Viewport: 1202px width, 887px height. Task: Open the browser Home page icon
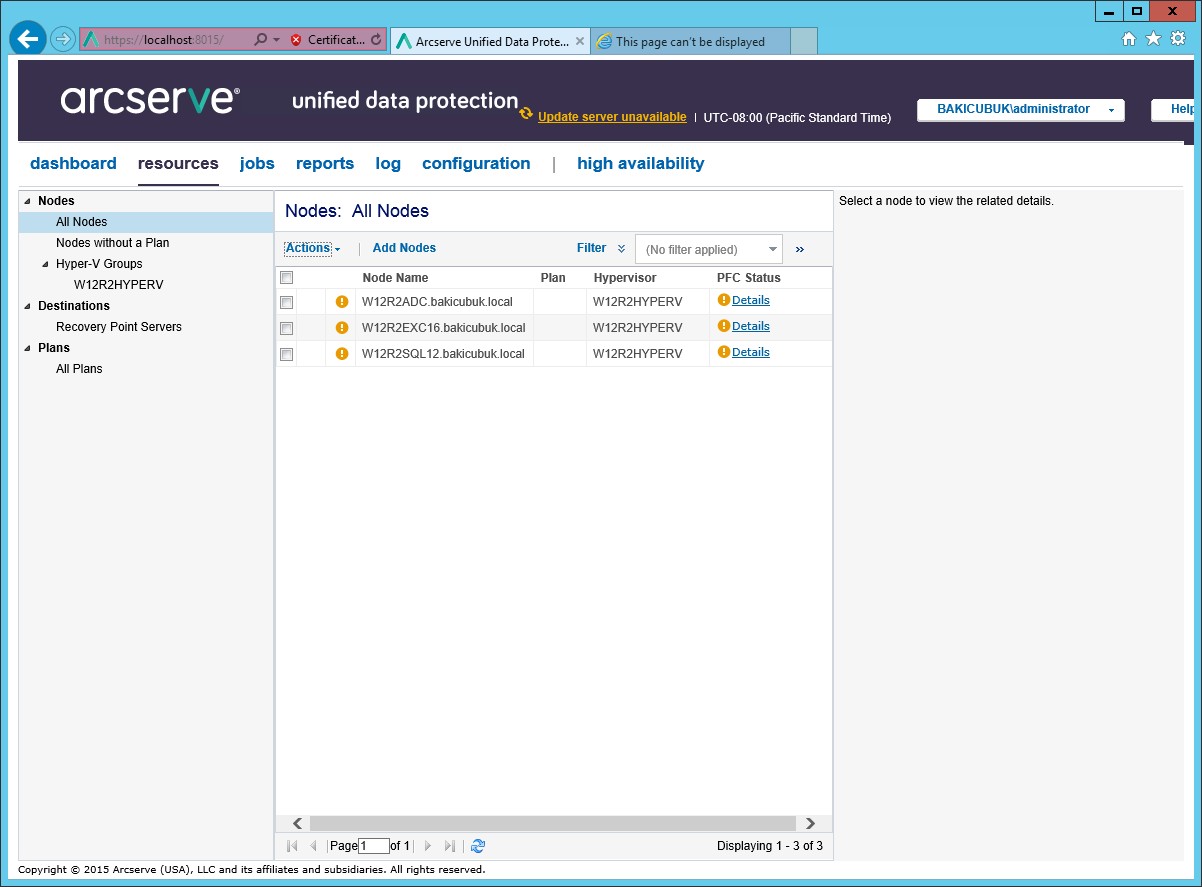[x=1129, y=39]
